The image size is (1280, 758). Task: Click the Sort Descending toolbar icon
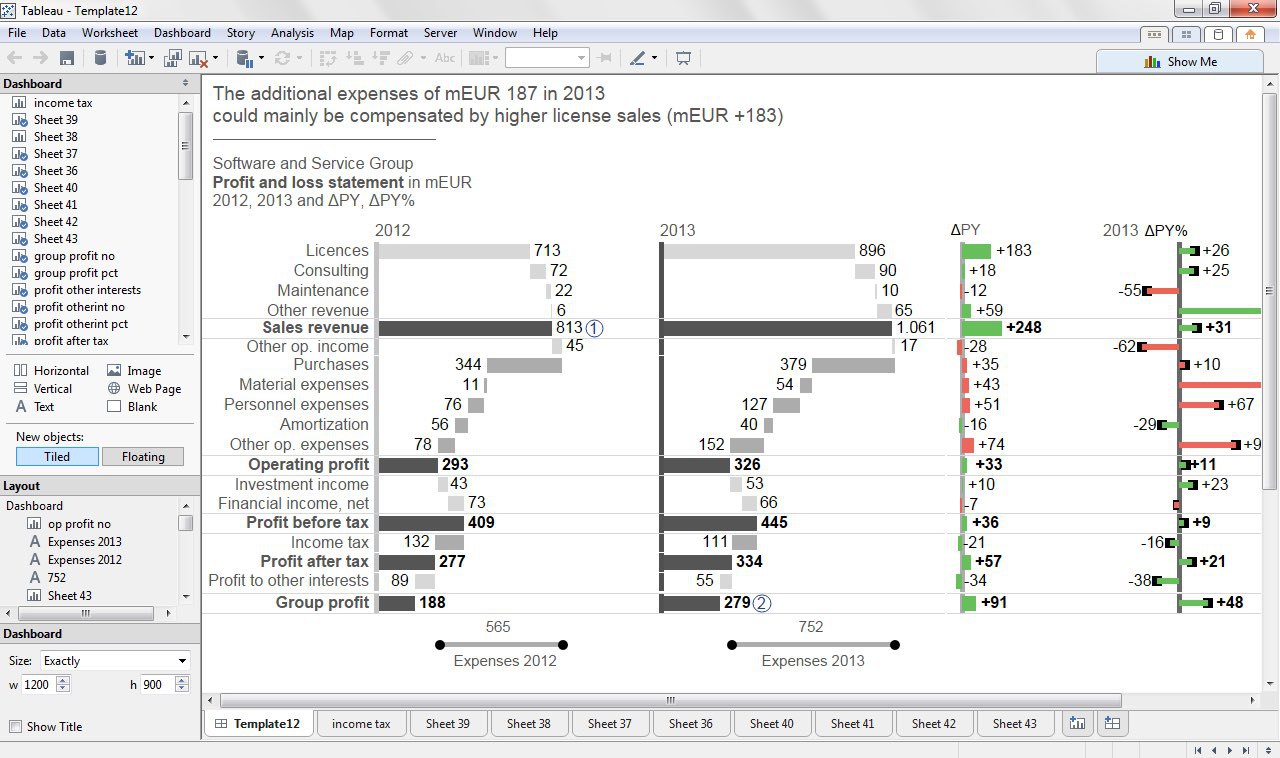click(x=380, y=58)
